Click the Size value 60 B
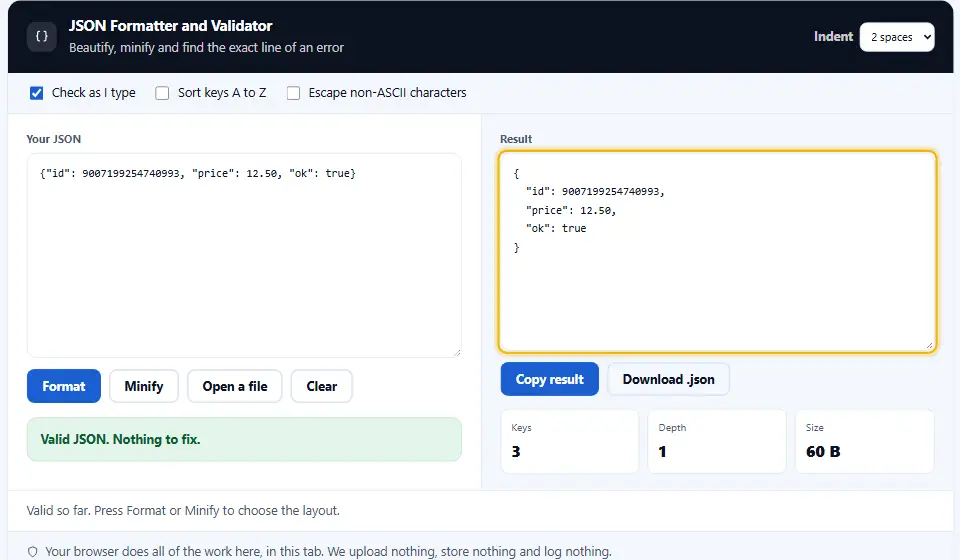Viewport: 960px width, 560px height. [823, 452]
